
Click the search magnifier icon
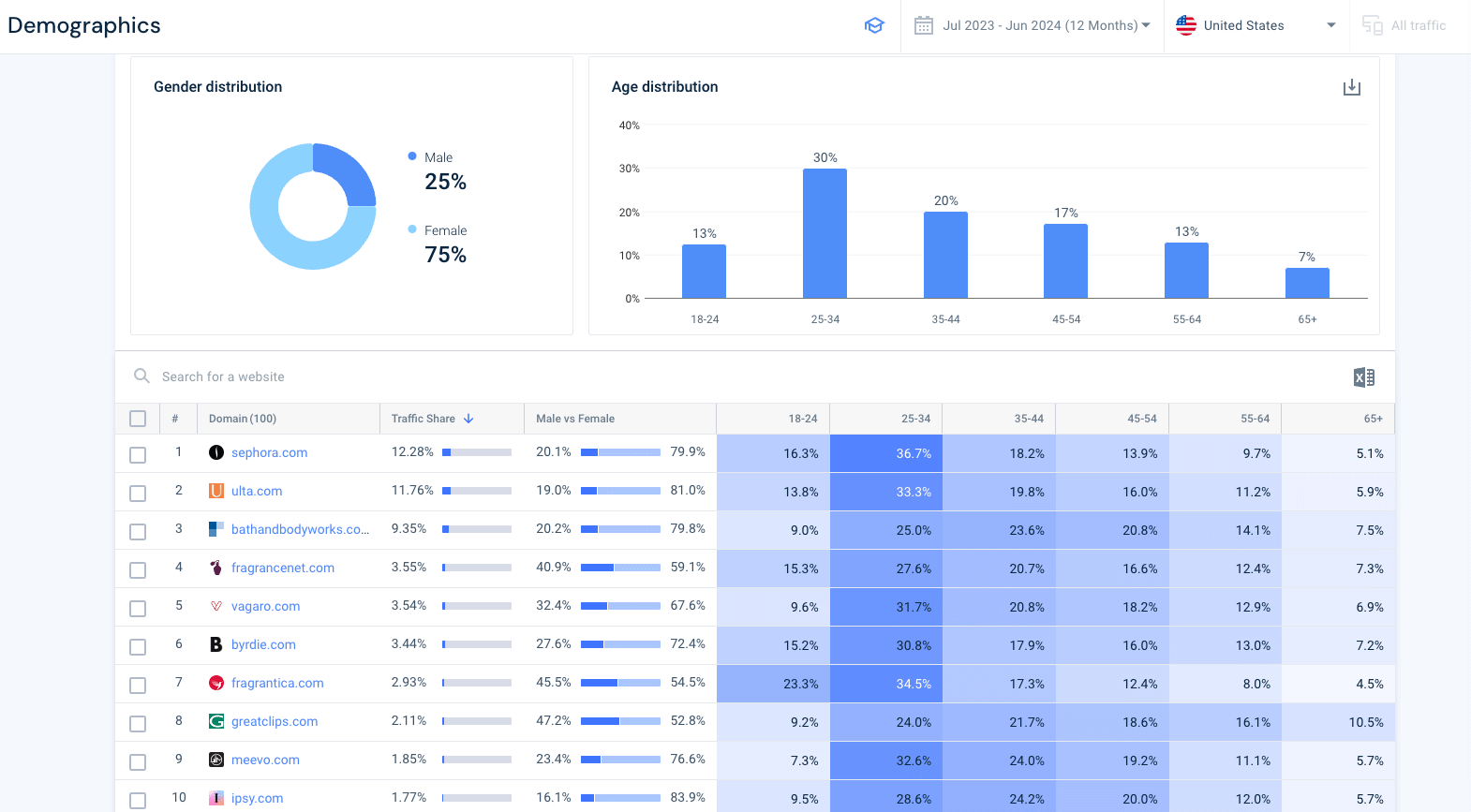[141, 376]
